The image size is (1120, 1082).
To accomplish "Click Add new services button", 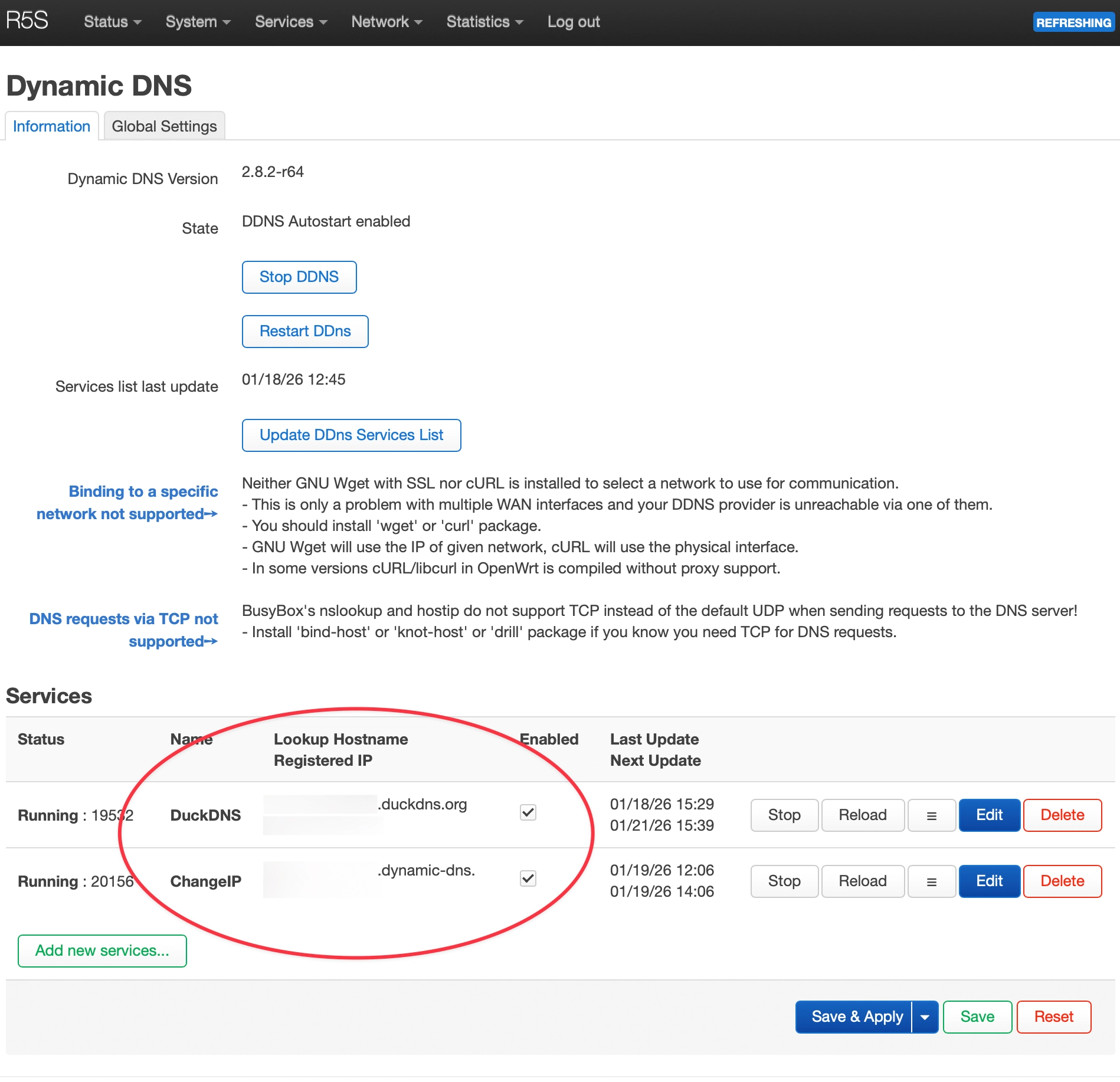I will 102,951.
